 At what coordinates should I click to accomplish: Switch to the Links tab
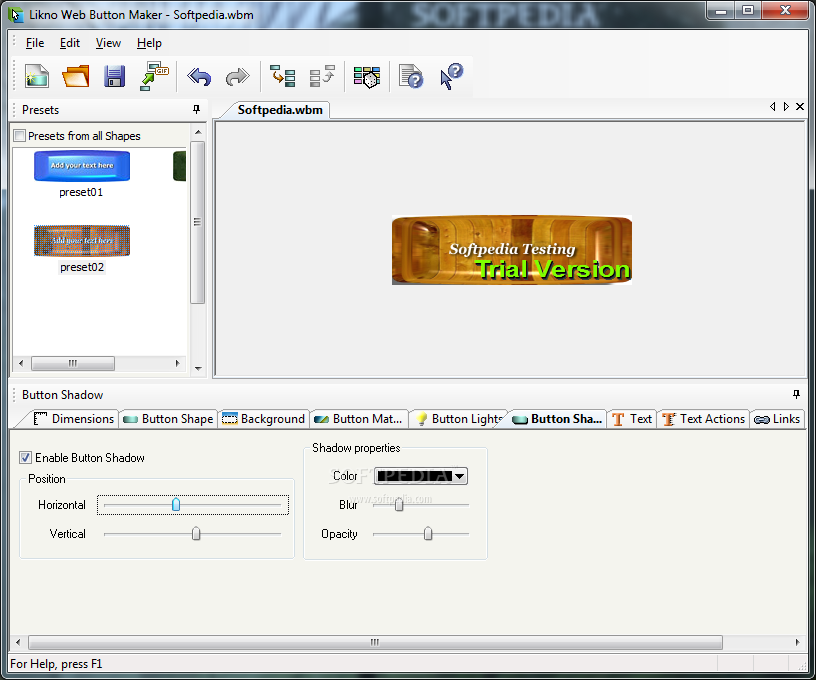pos(777,419)
